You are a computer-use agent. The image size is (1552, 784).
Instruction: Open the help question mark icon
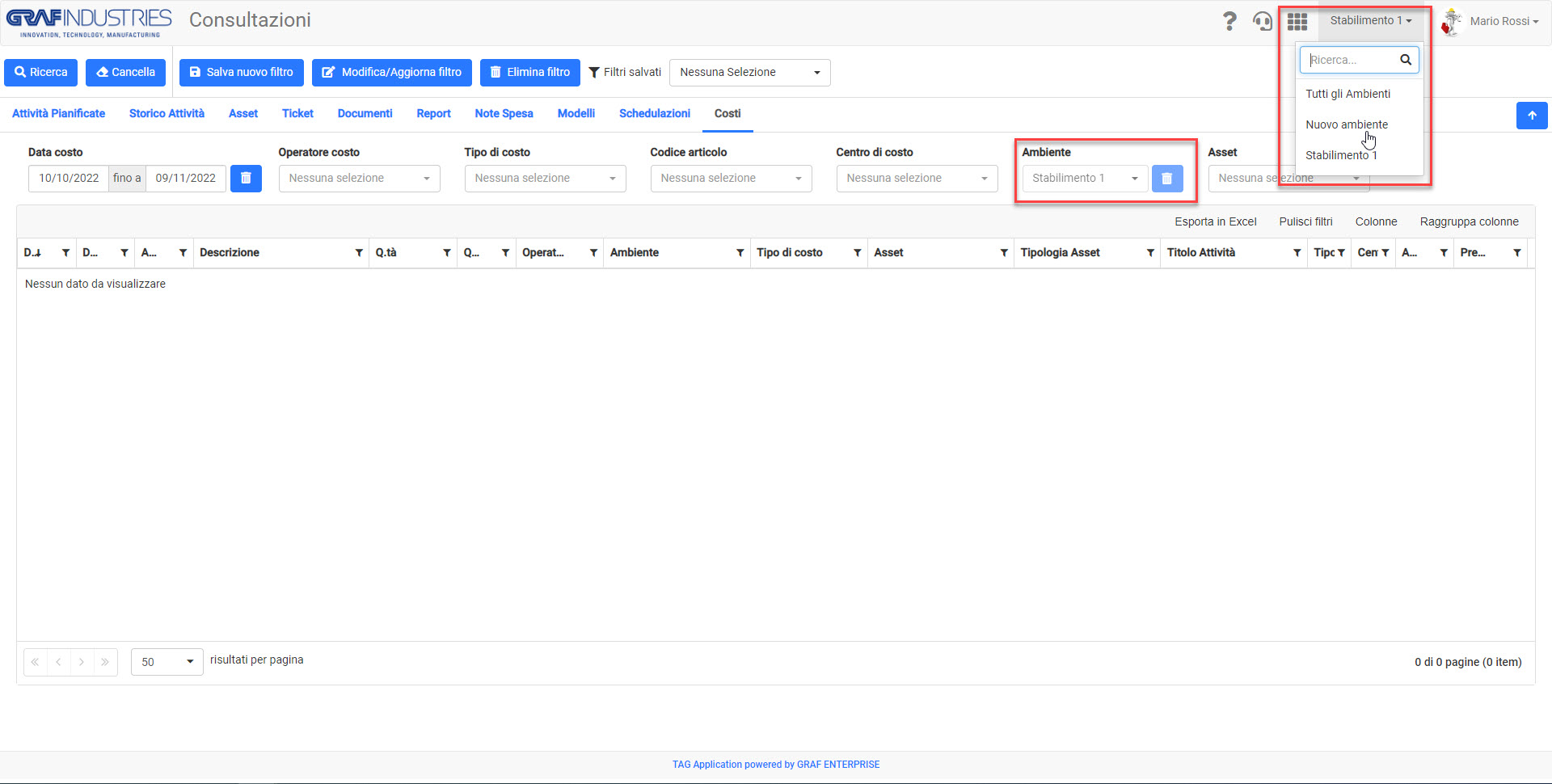pyautogui.click(x=1229, y=21)
